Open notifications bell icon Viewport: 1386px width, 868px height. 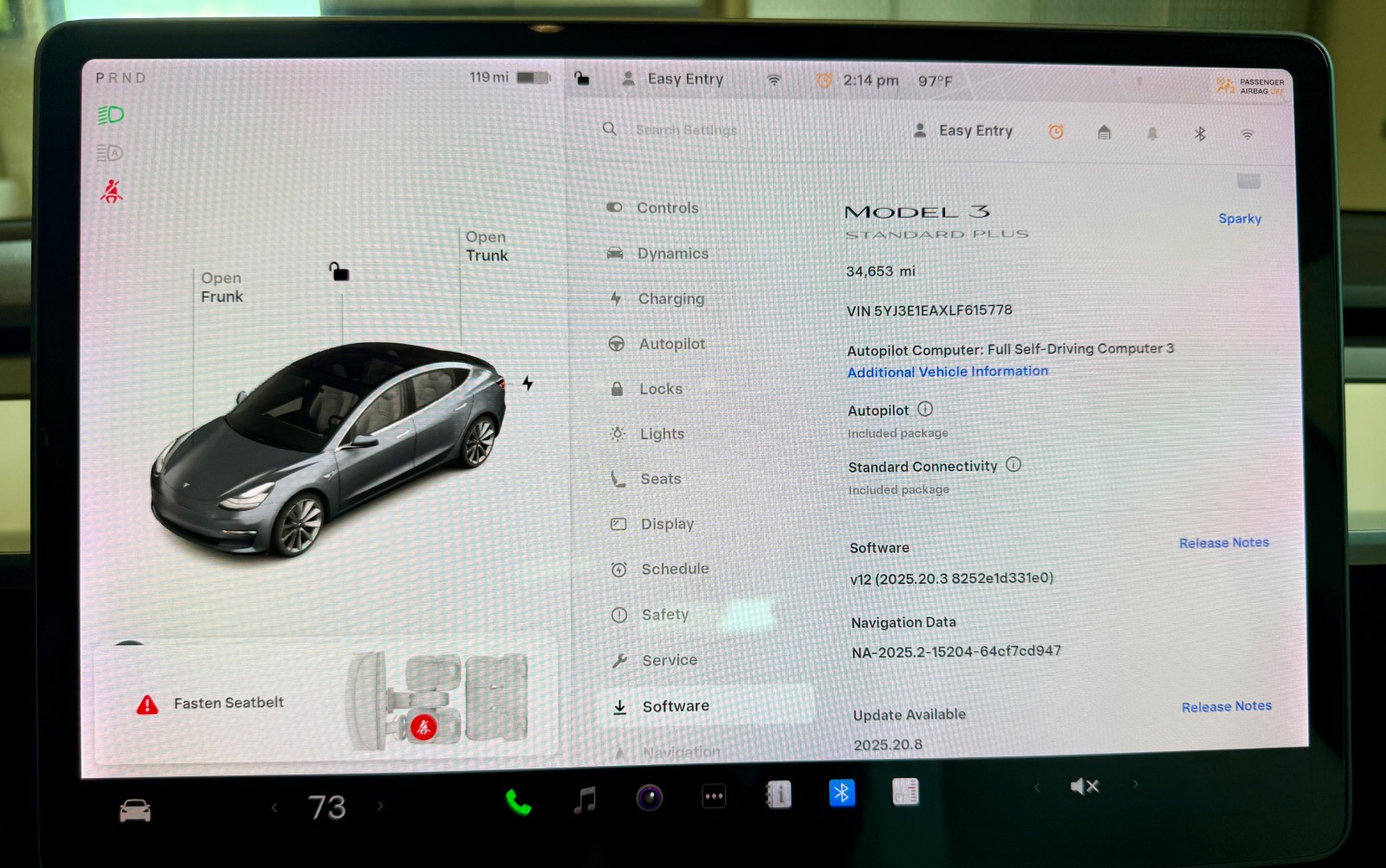click(1152, 133)
